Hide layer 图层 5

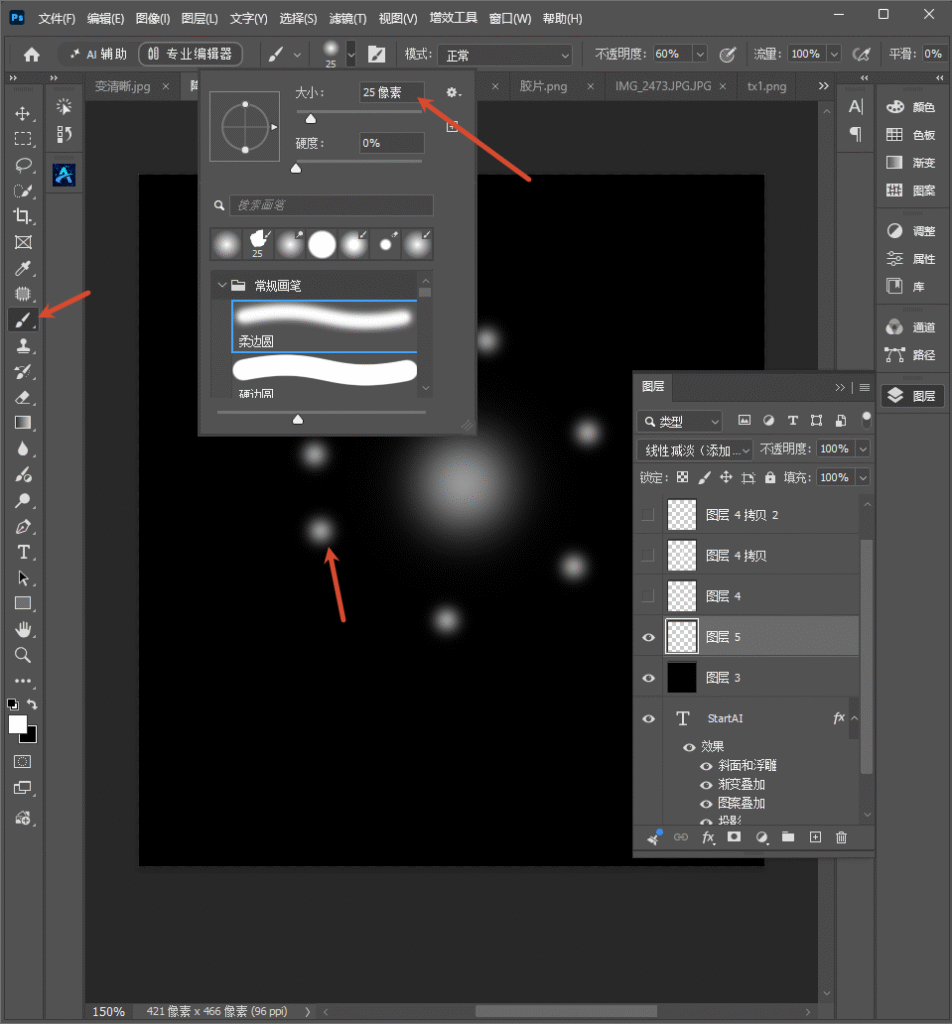coord(648,637)
